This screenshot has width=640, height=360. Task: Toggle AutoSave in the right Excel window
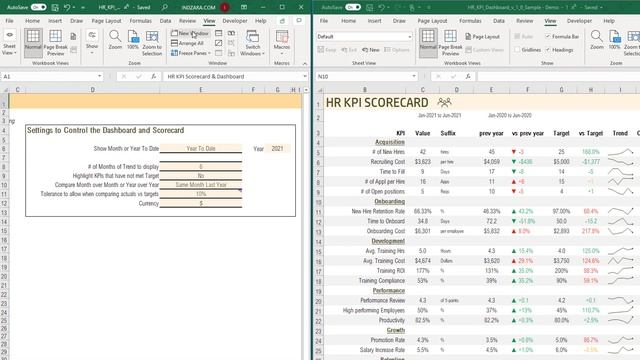(353, 7)
